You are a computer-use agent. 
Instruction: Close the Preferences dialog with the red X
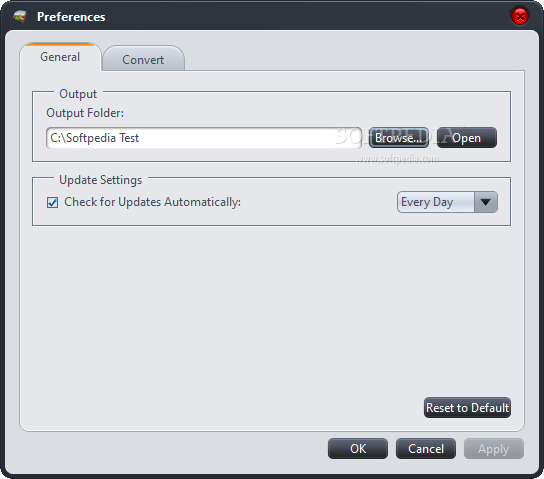(520, 16)
